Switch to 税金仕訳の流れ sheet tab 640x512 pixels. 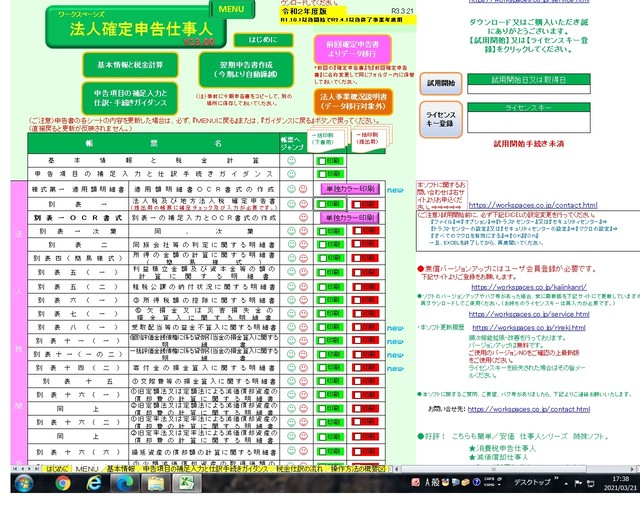coord(299,469)
